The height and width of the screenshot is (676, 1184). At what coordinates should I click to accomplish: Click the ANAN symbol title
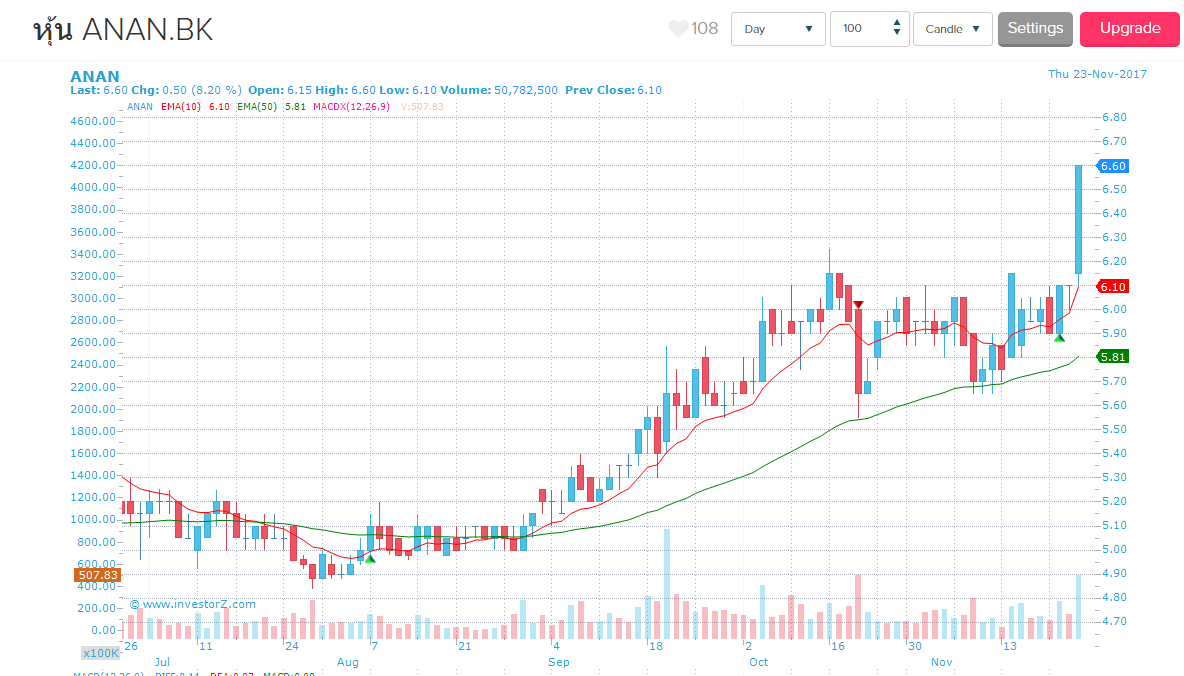pyautogui.click(x=94, y=76)
